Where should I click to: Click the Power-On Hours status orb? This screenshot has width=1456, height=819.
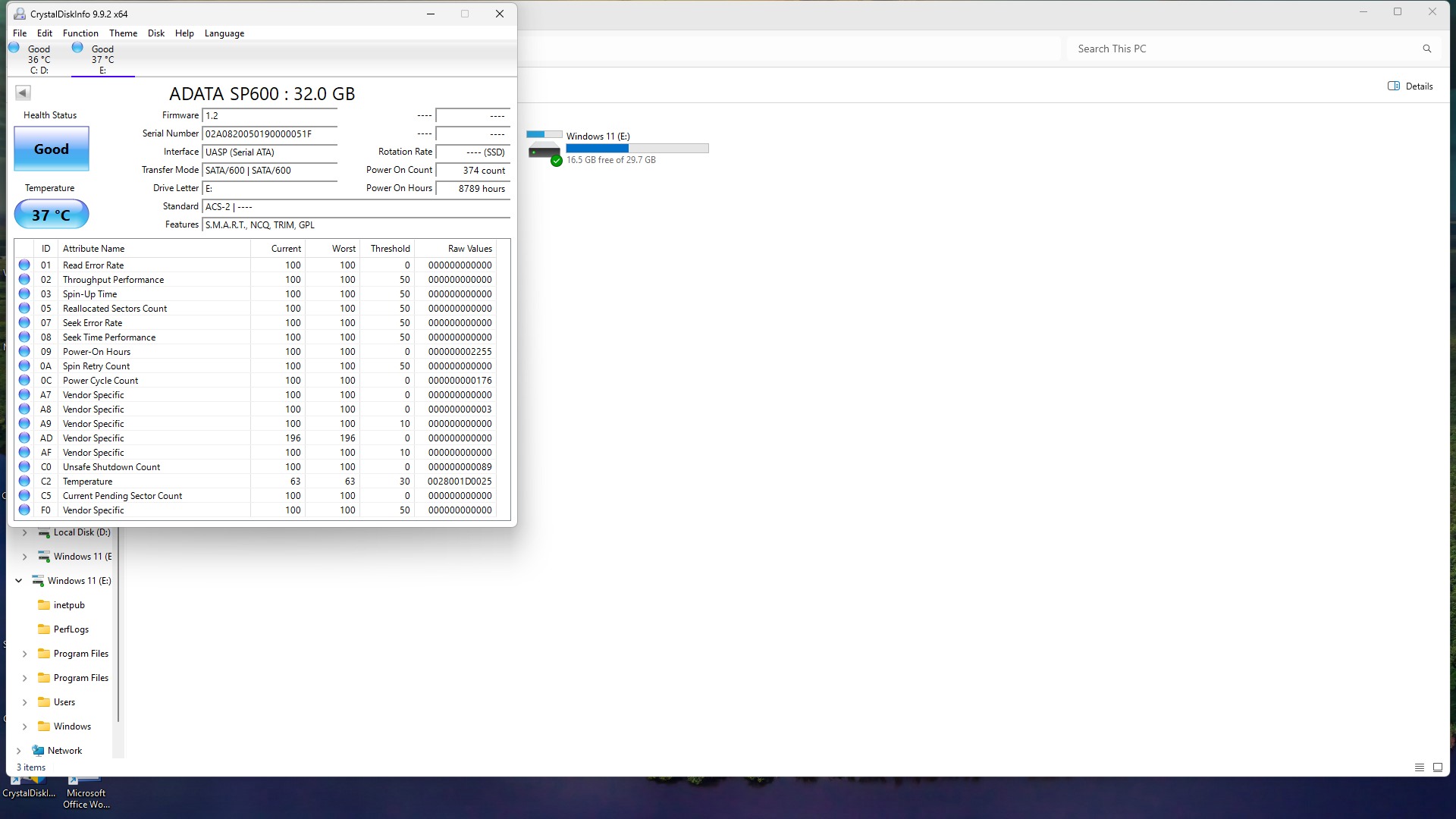tap(24, 352)
